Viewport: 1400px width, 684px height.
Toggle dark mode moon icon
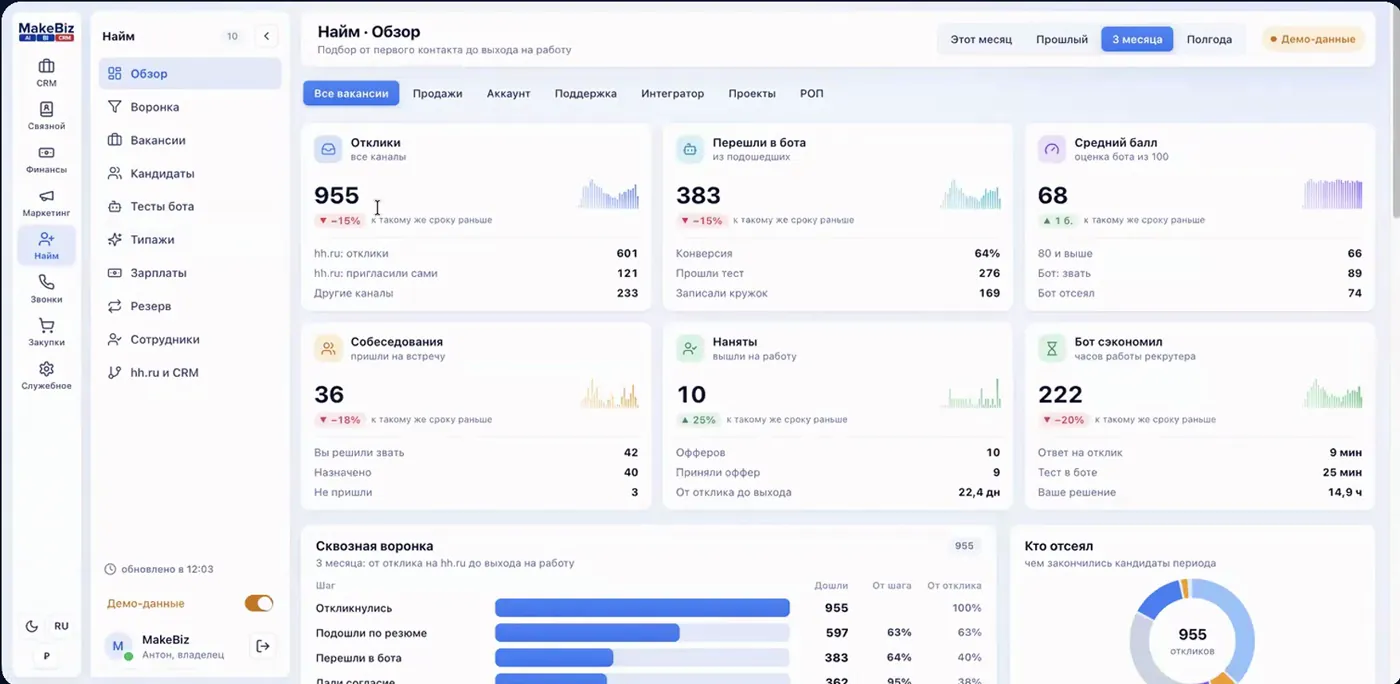click(x=32, y=626)
